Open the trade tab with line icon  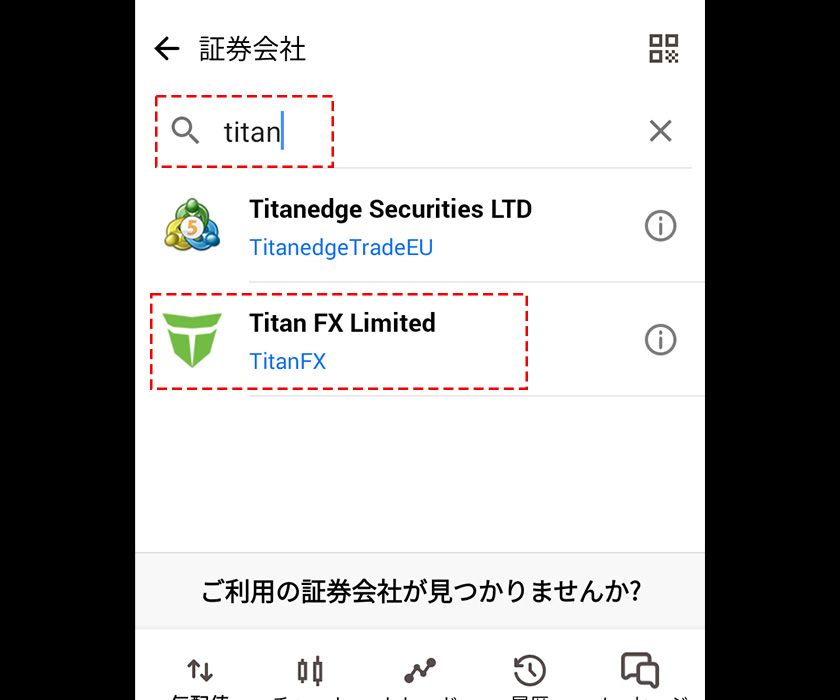[420, 672]
